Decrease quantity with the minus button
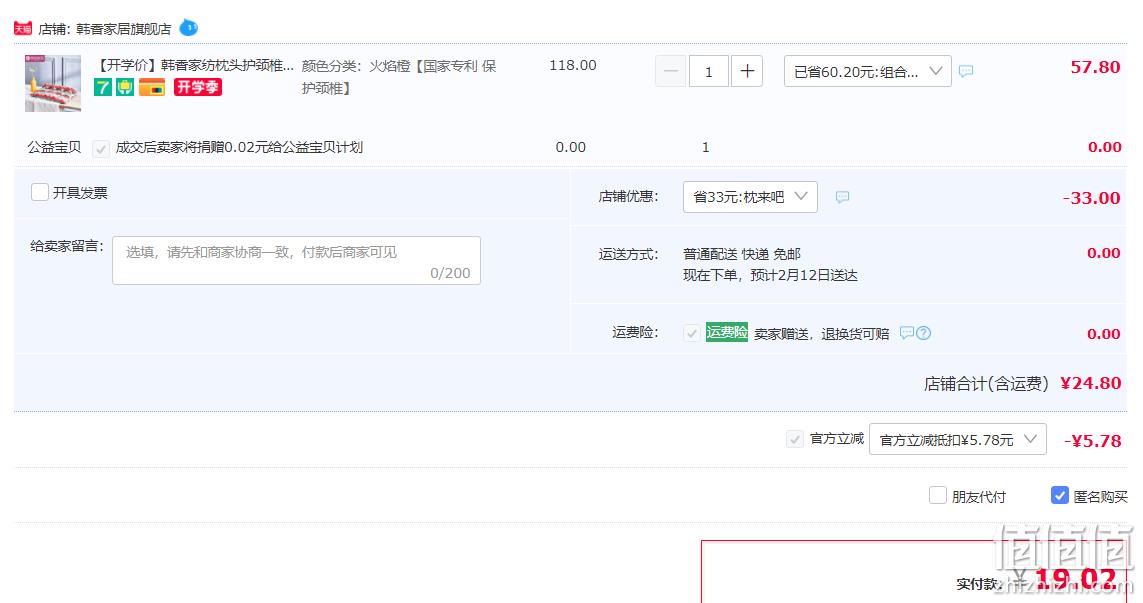Viewport: 1143px width, 603px height. (671, 71)
